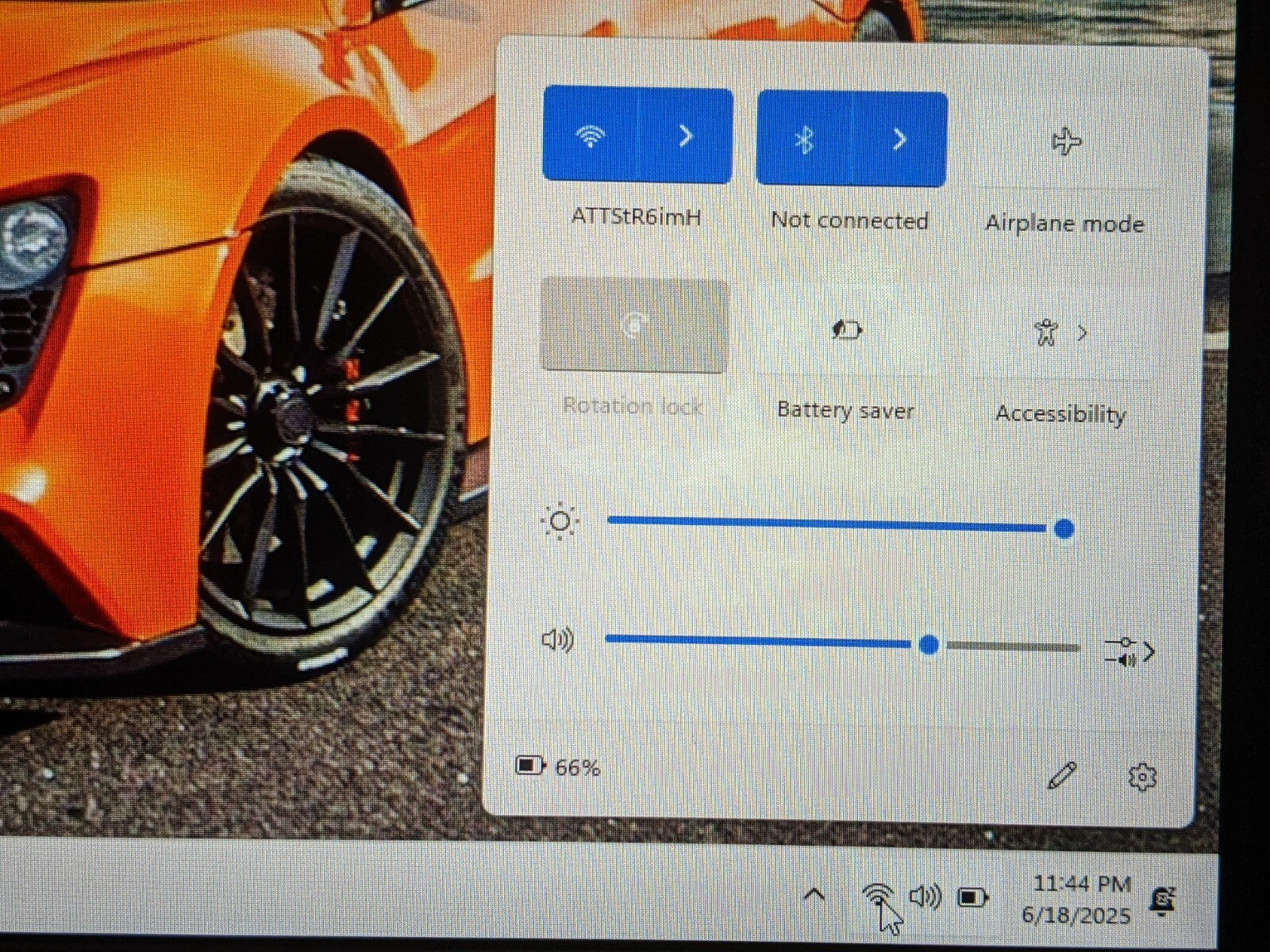
Task: Open Accessibility options chevron
Action: 1083,333
